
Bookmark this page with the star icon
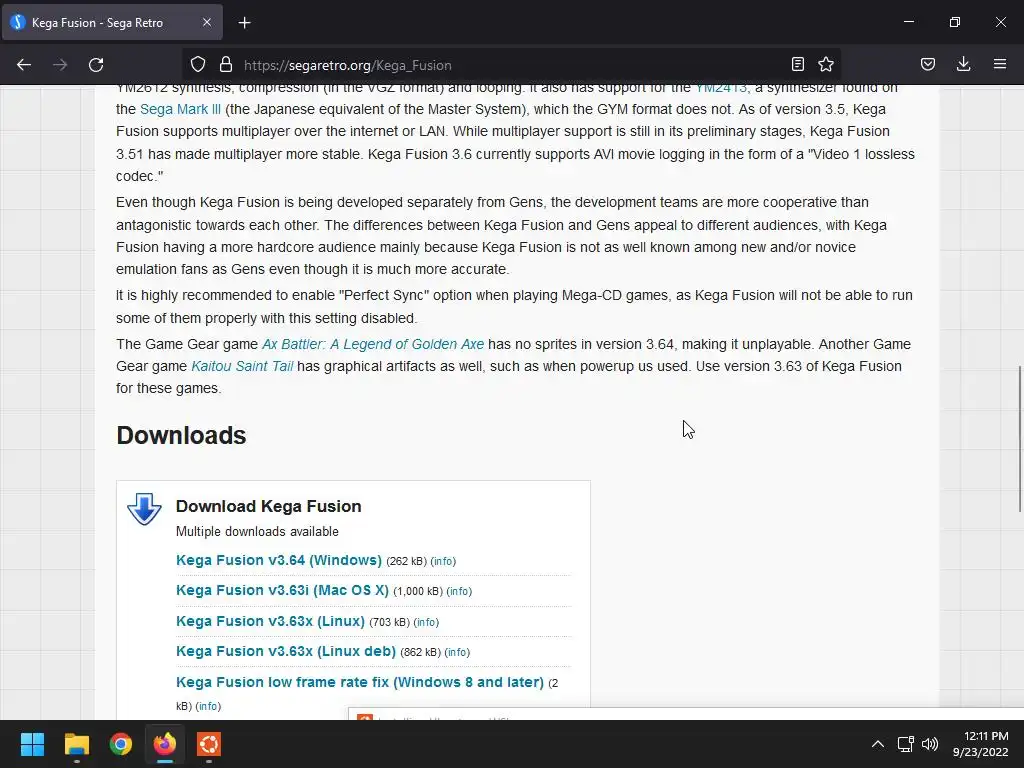click(x=826, y=64)
